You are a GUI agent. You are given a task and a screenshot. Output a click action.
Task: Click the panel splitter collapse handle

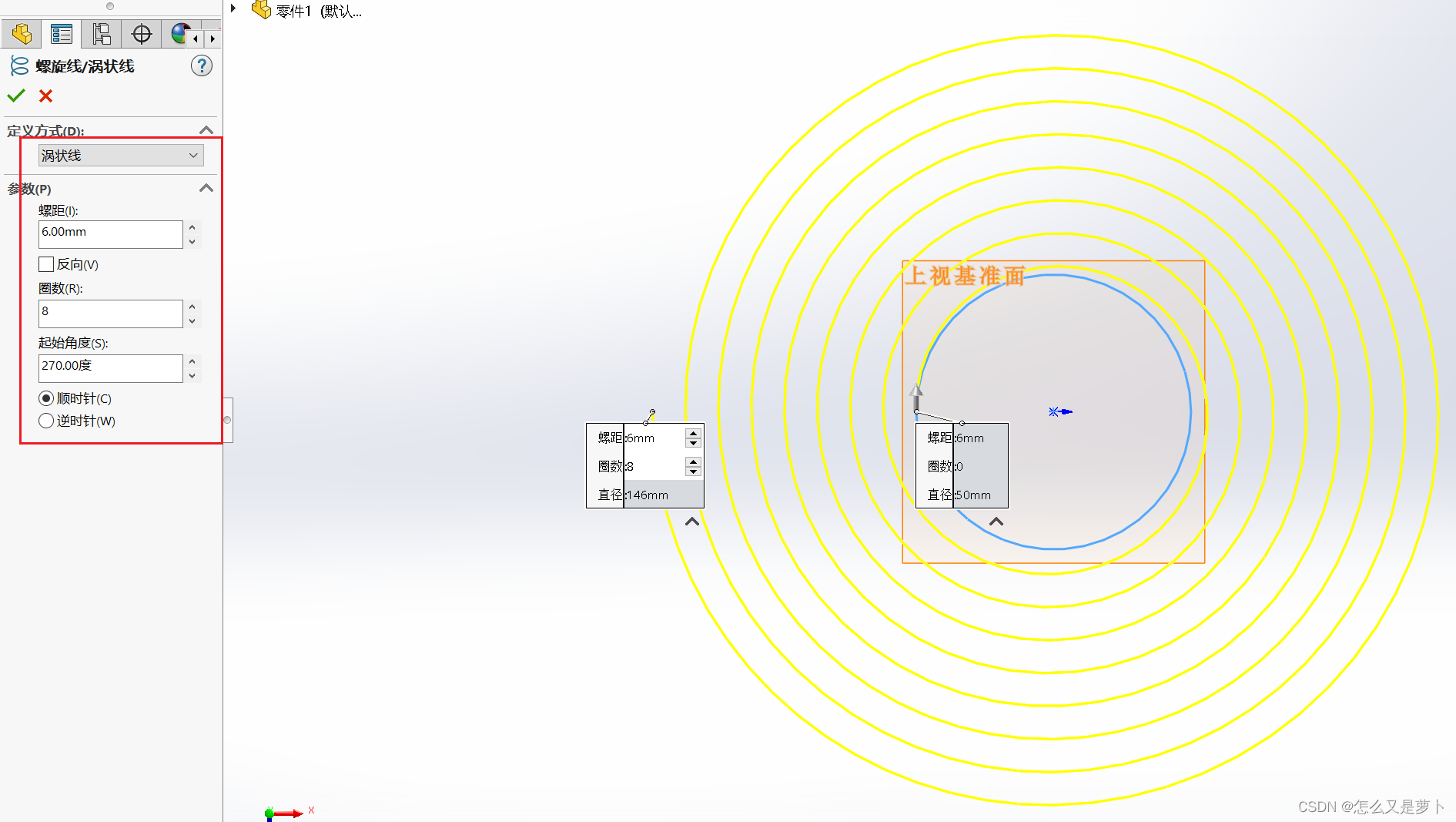228,420
